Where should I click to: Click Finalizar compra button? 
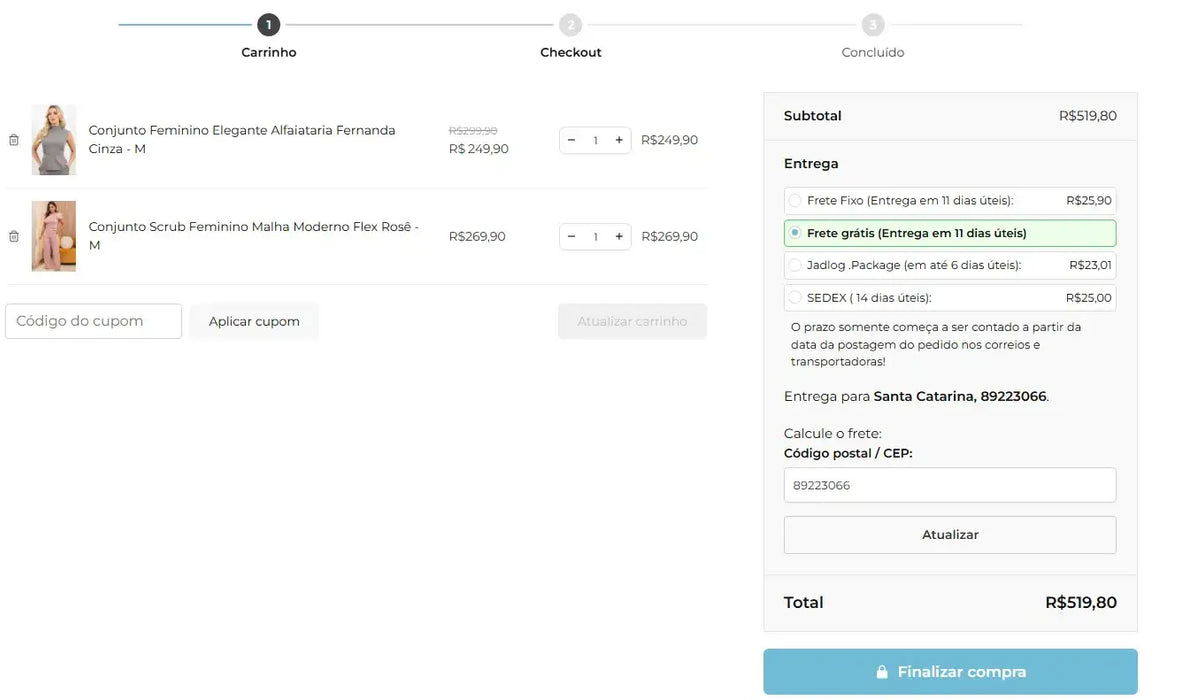[950, 672]
